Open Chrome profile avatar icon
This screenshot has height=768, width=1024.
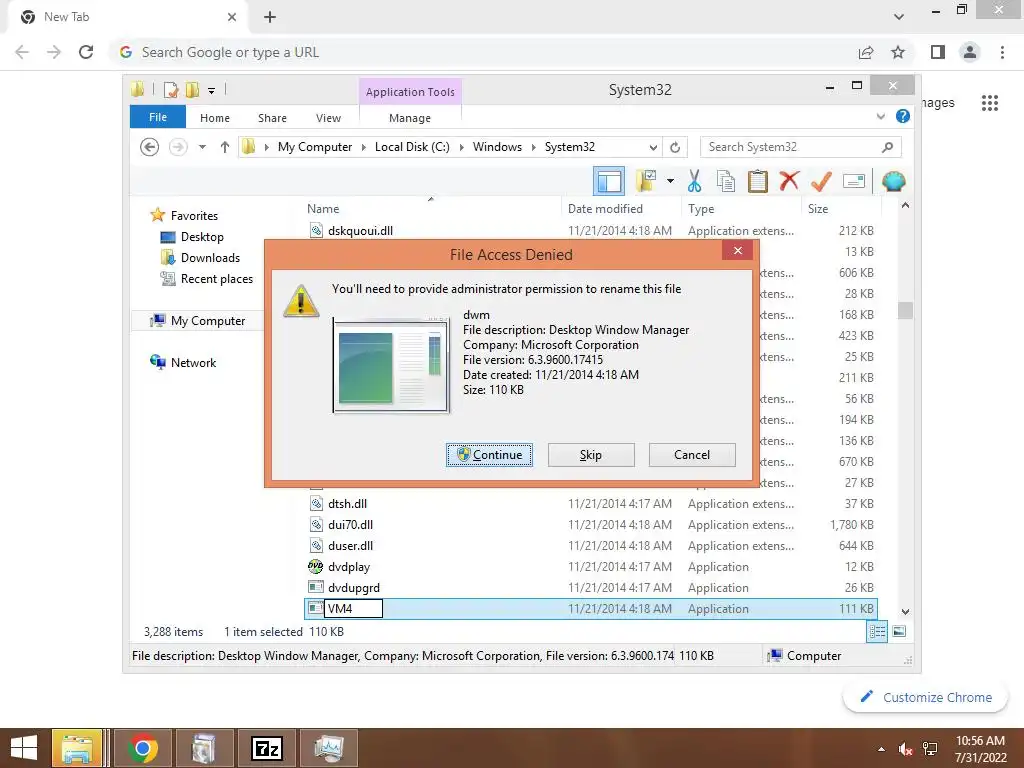coord(970,52)
